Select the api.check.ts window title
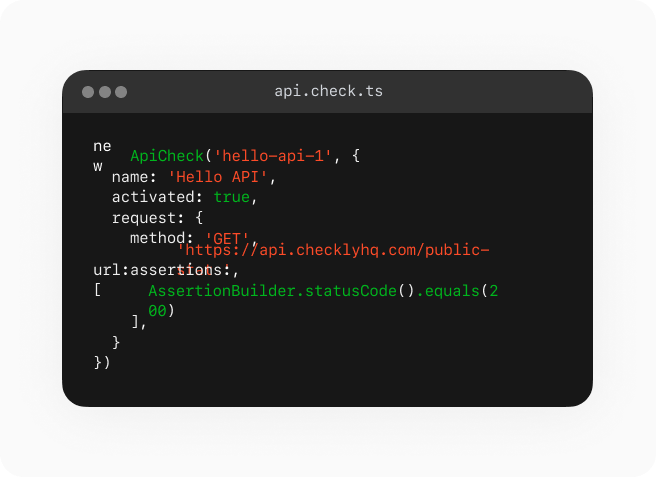The width and height of the screenshot is (656, 477). point(328,91)
